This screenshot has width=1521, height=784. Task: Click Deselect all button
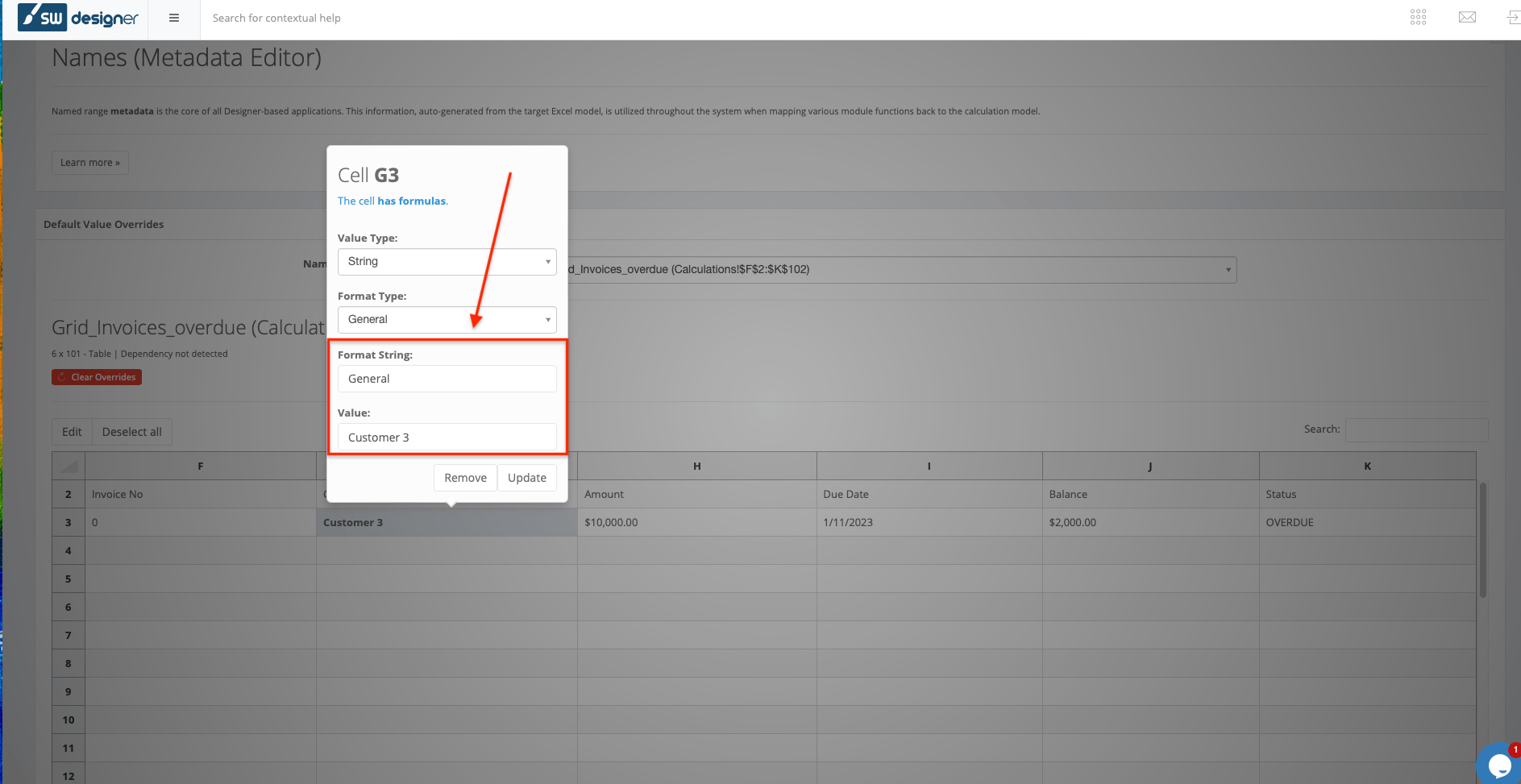(x=131, y=432)
